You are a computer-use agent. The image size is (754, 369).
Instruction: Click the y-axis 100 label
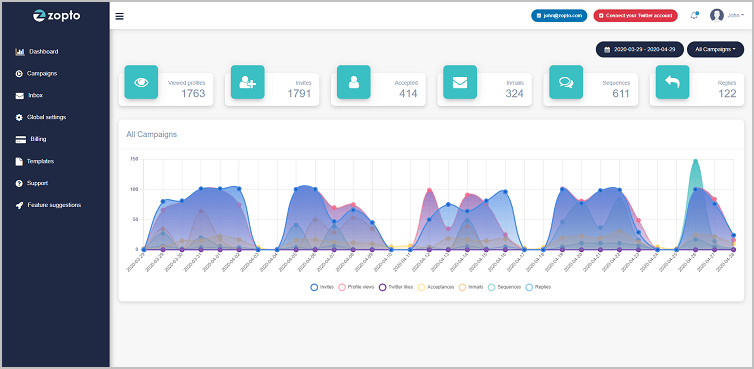[x=135, y=189]
